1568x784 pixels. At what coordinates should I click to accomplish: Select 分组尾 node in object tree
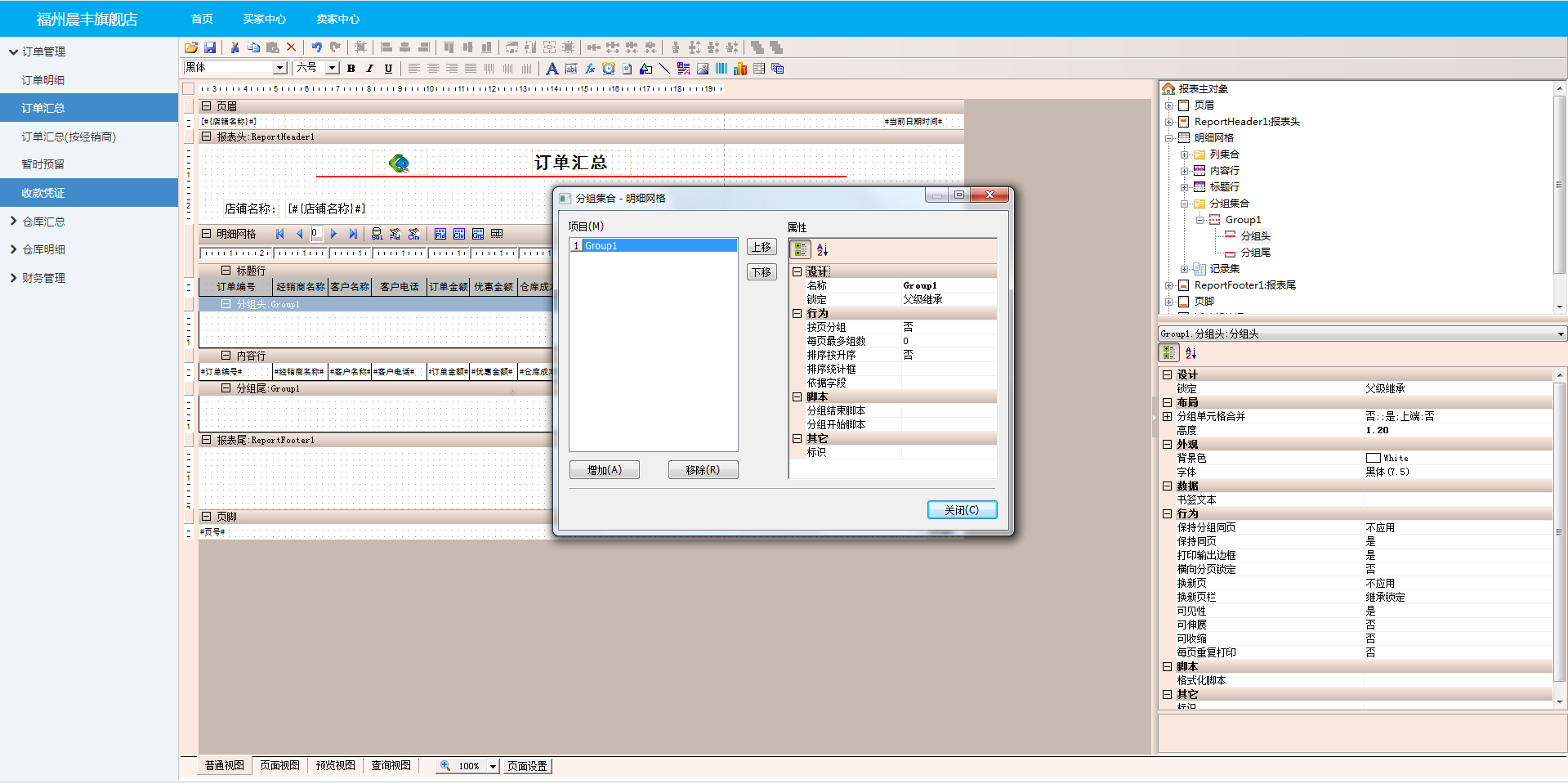pyautogui.click(x=1256, y=253)
